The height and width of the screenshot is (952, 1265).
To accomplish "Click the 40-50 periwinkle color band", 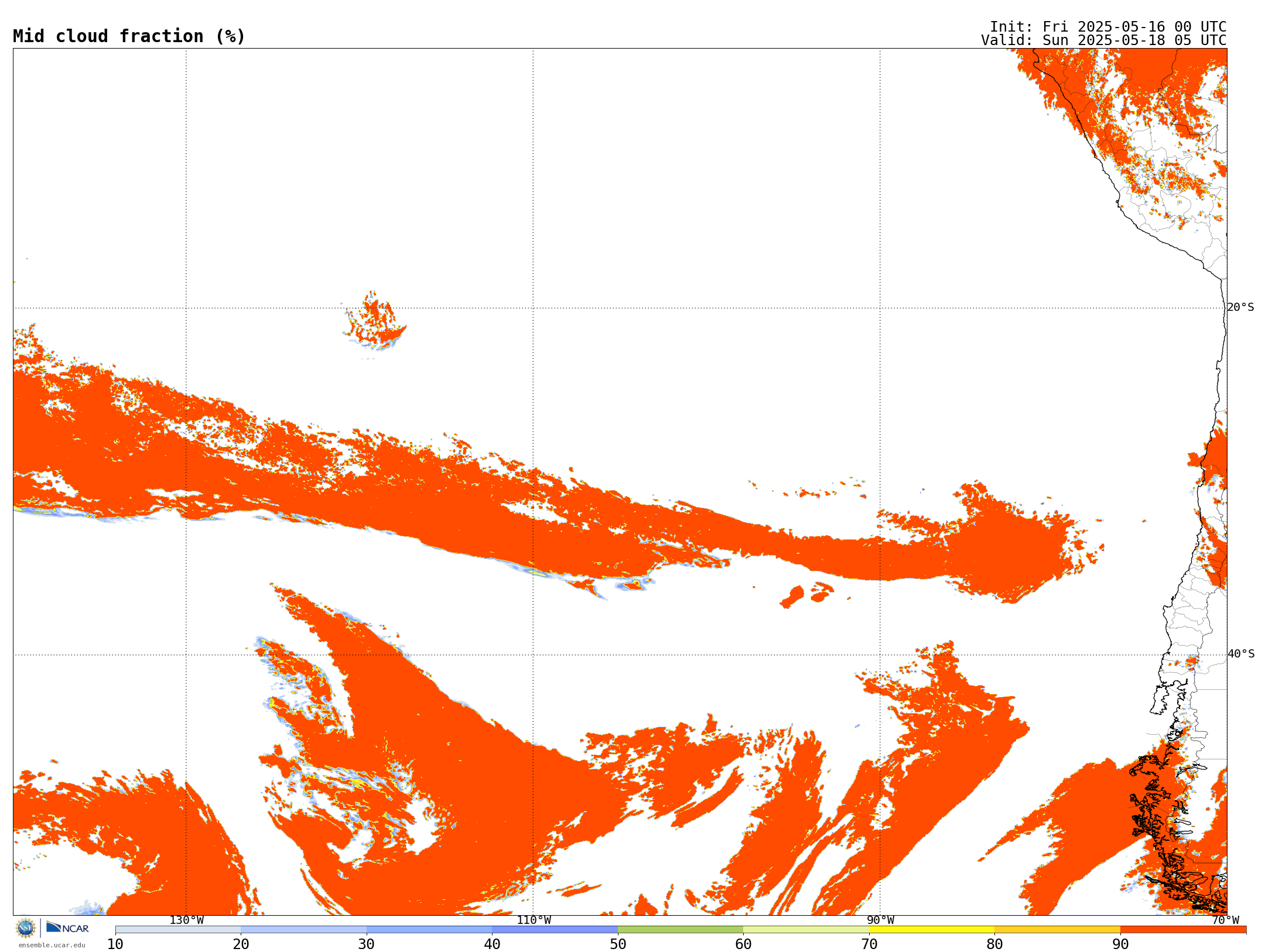I will click(555, 930).
